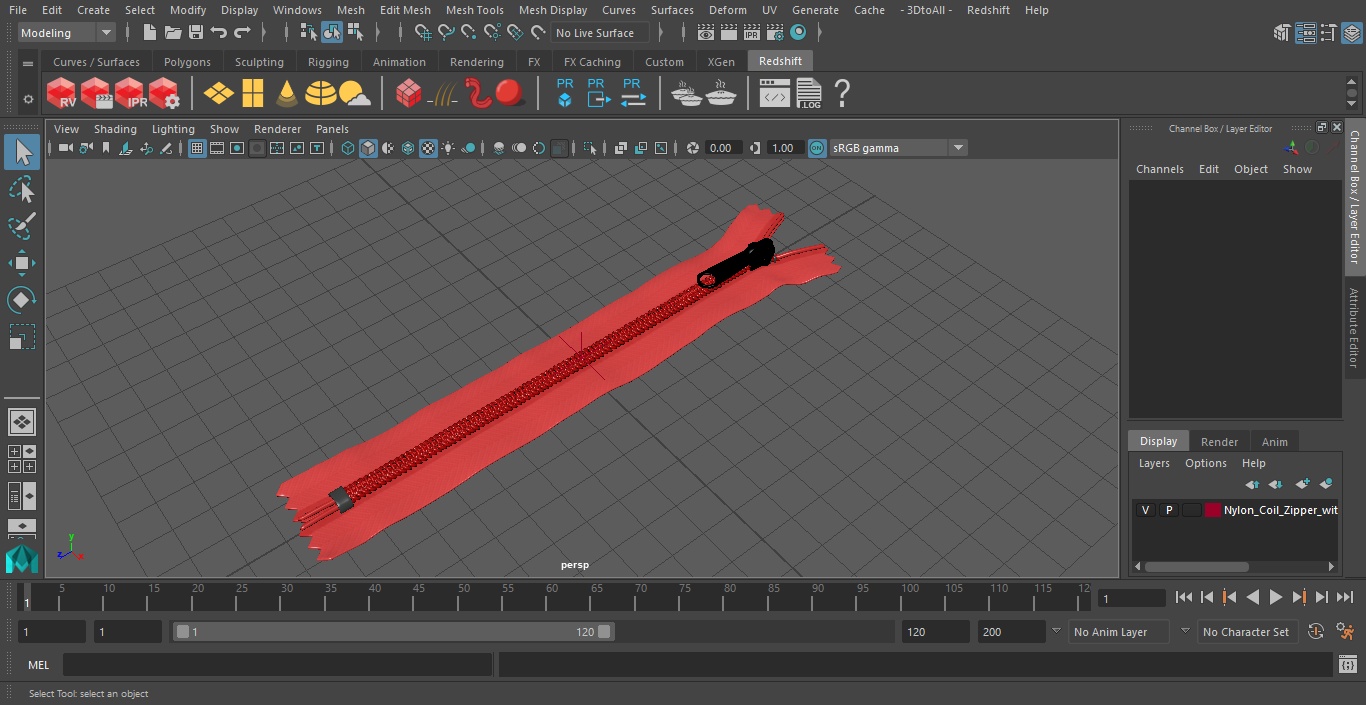Open the No Character Set dropdown
The width and height of the screenshot is (1366, 705).
click(x=1247, y=632)
